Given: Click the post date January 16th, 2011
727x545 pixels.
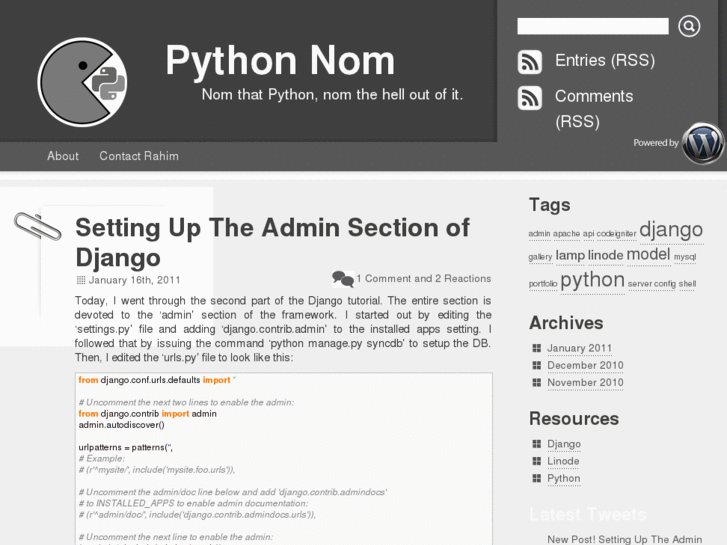Looking at the screenshot, I should [134, 280].
